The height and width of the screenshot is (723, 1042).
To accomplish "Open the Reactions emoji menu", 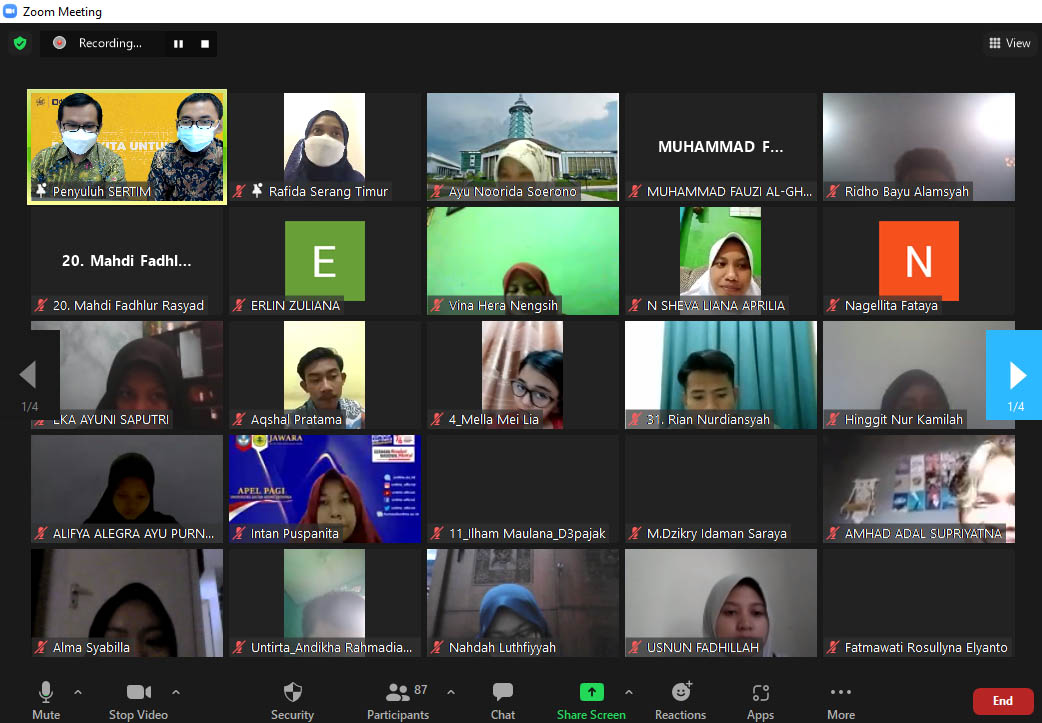I will (681, 693).
